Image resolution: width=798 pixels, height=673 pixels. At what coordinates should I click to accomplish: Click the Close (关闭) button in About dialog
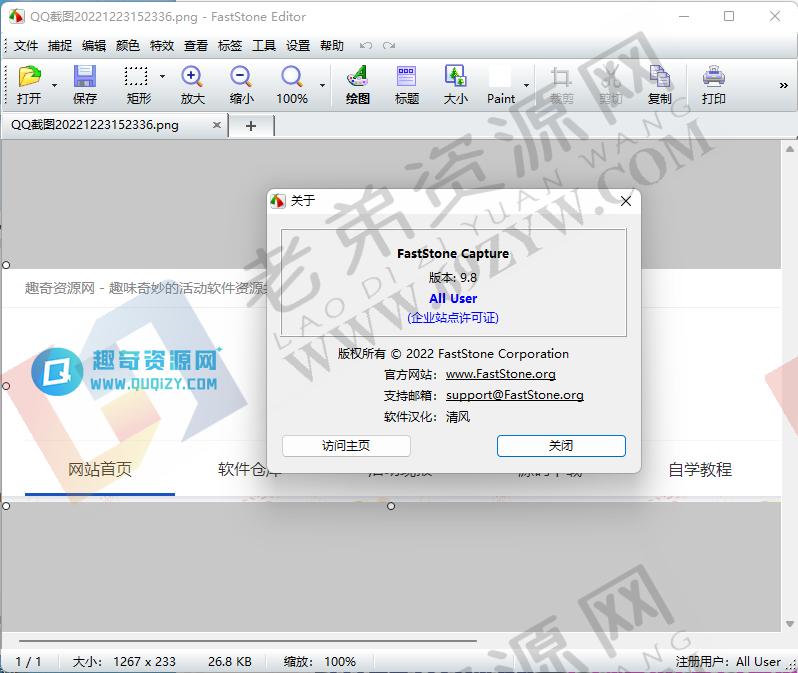(561, 446)
